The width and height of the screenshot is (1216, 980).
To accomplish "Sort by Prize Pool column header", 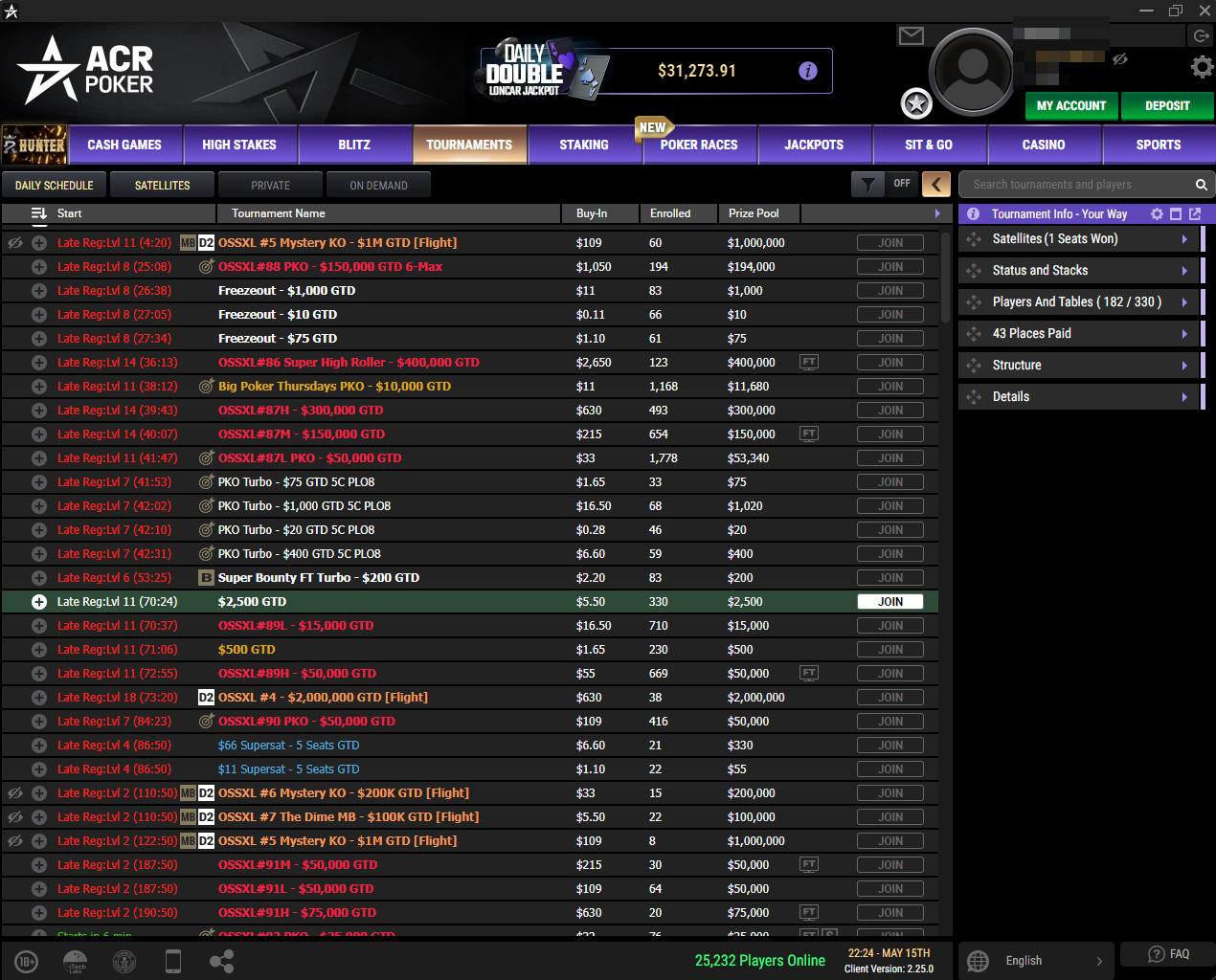I will [x=758, y=213].
